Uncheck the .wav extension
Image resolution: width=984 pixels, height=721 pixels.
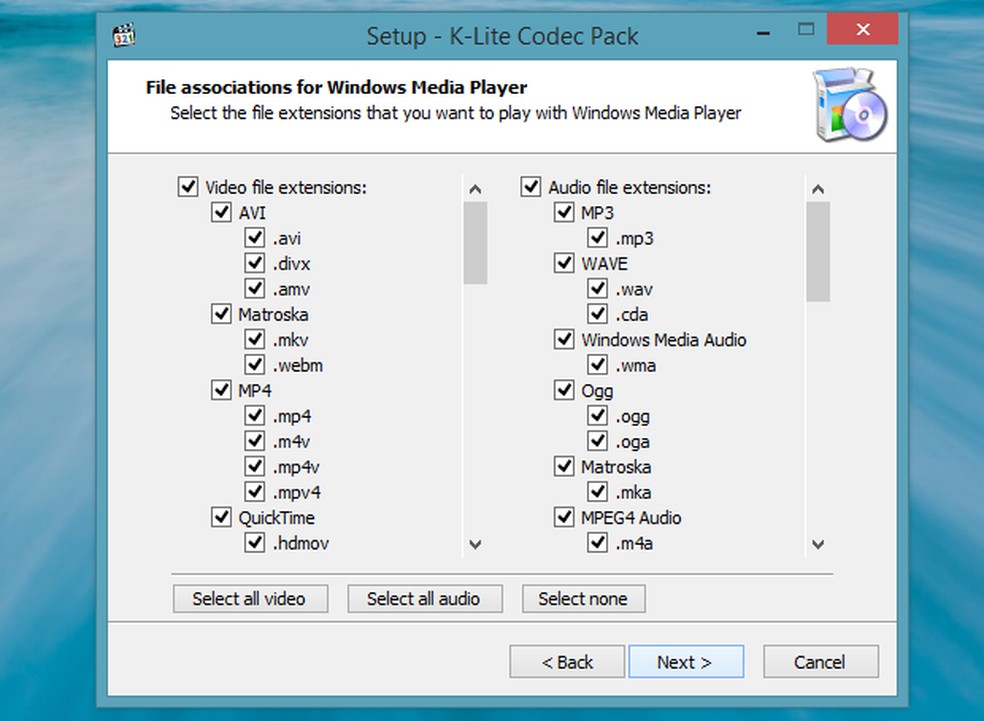[x=597, y=288]
